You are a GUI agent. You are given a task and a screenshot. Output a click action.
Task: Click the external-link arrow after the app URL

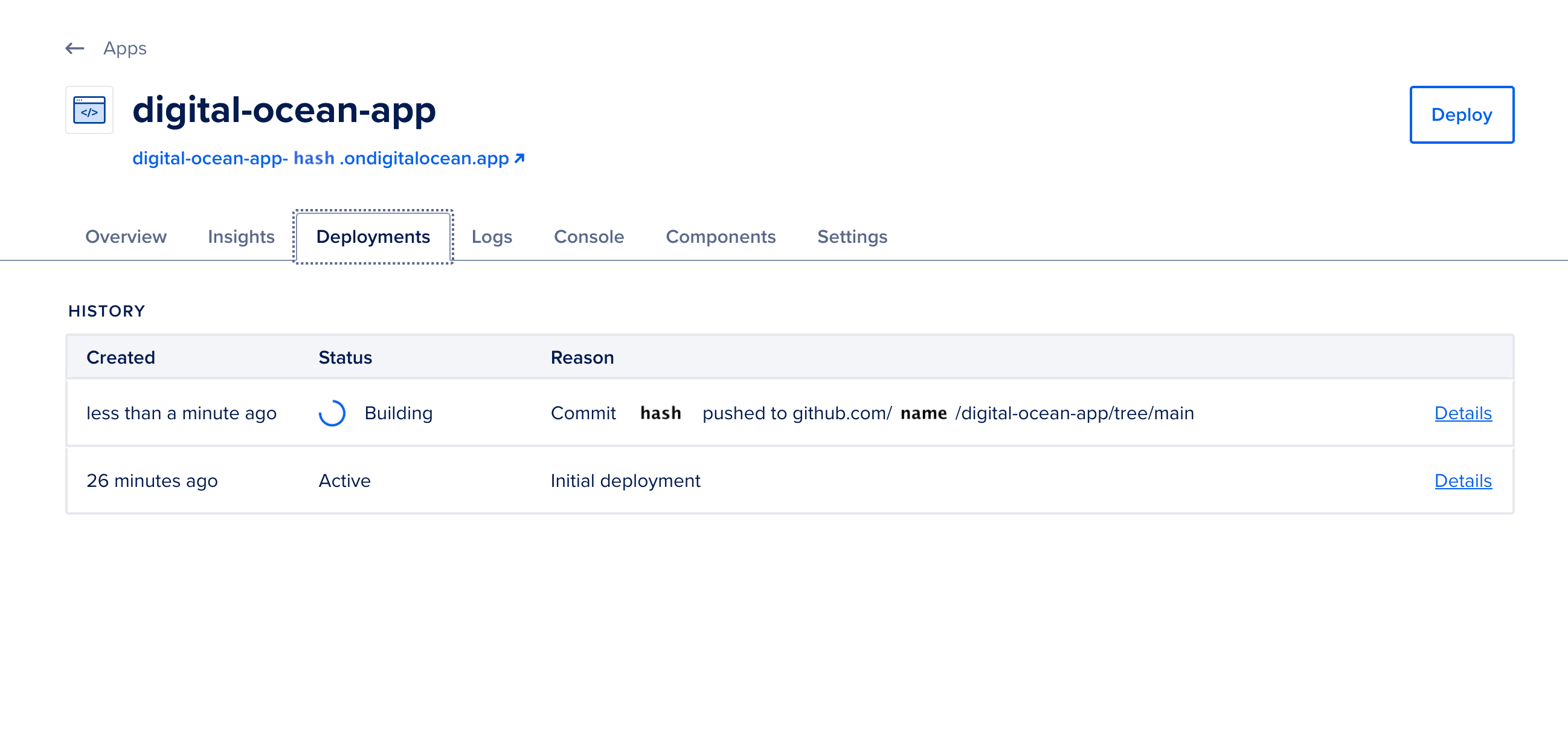click(519, 158)
